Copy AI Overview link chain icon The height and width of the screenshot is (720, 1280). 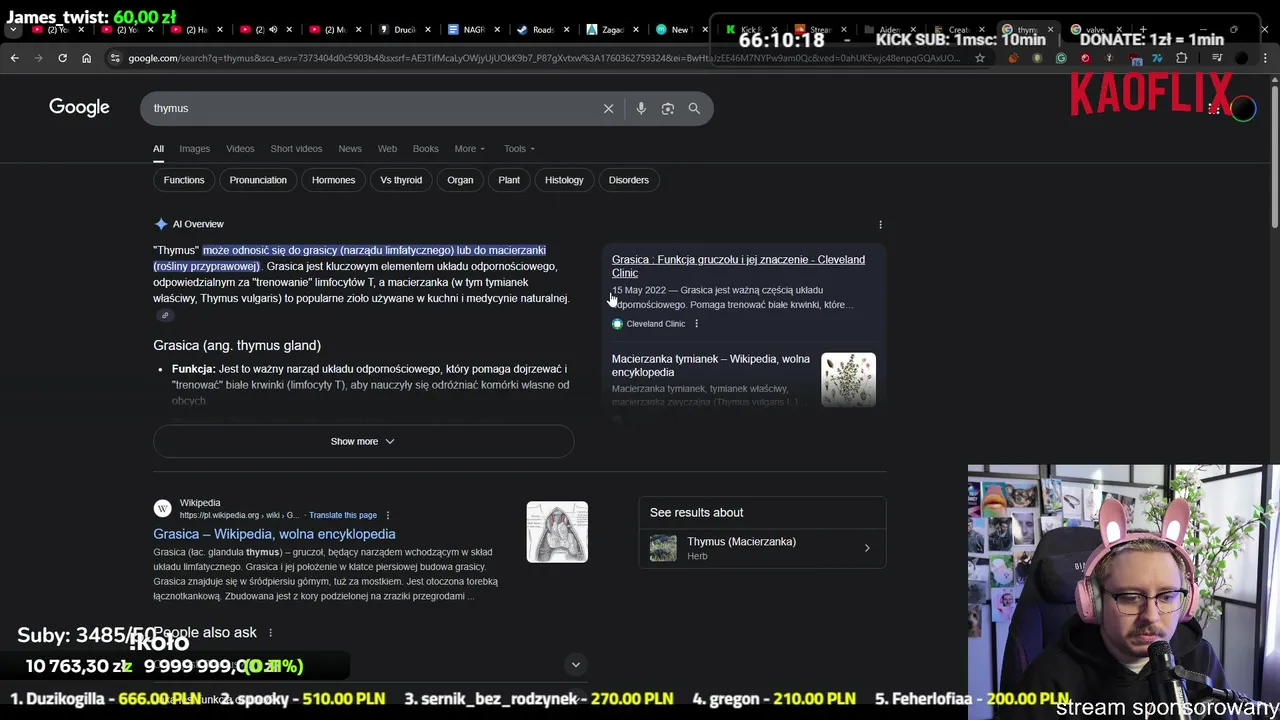coord(165,315)
